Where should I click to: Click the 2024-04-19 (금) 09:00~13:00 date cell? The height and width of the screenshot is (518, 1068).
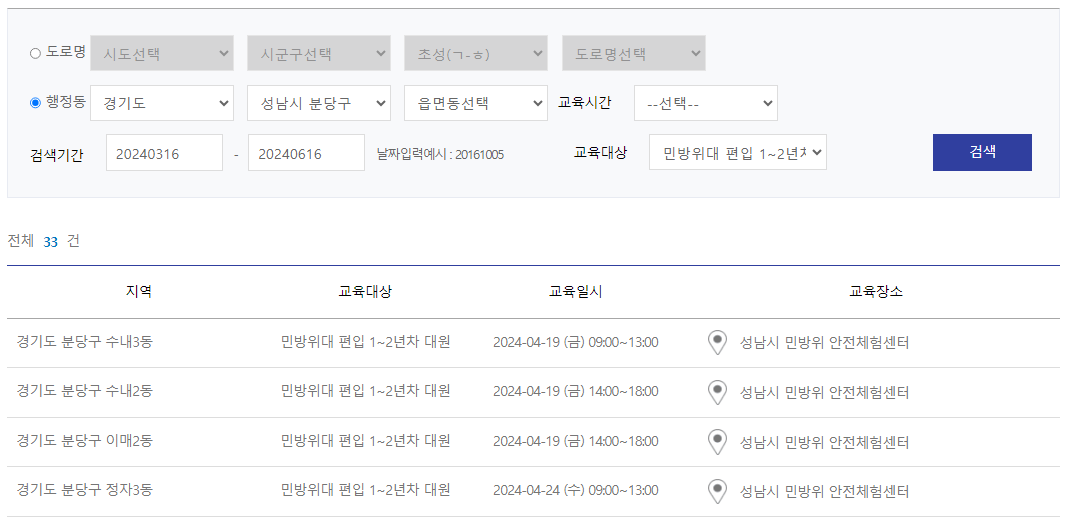pyautogui.click(x=576, y=342)
